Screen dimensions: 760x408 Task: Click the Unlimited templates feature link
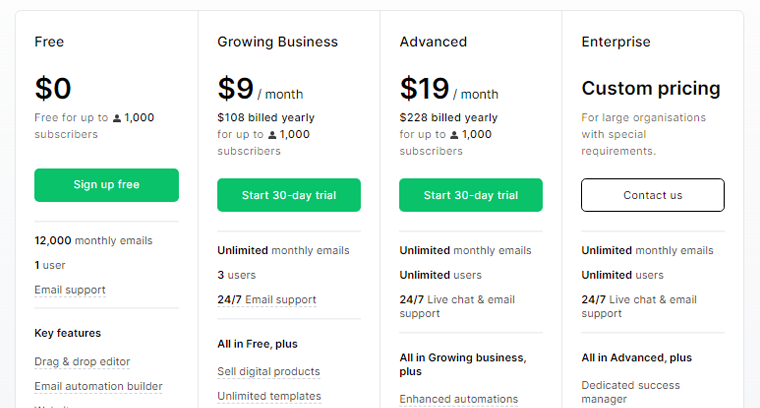(x=269, y=396)
